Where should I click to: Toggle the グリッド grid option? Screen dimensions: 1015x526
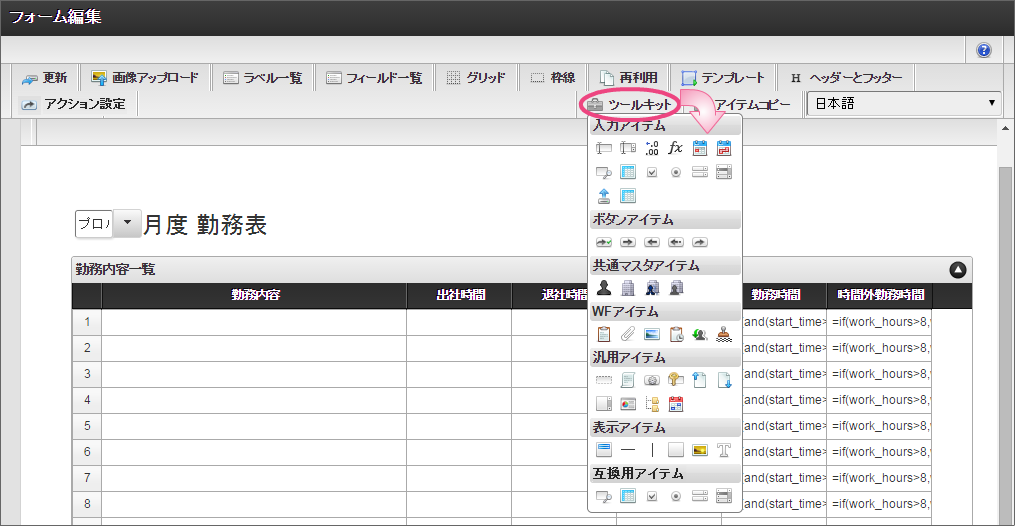coord(476,78)
